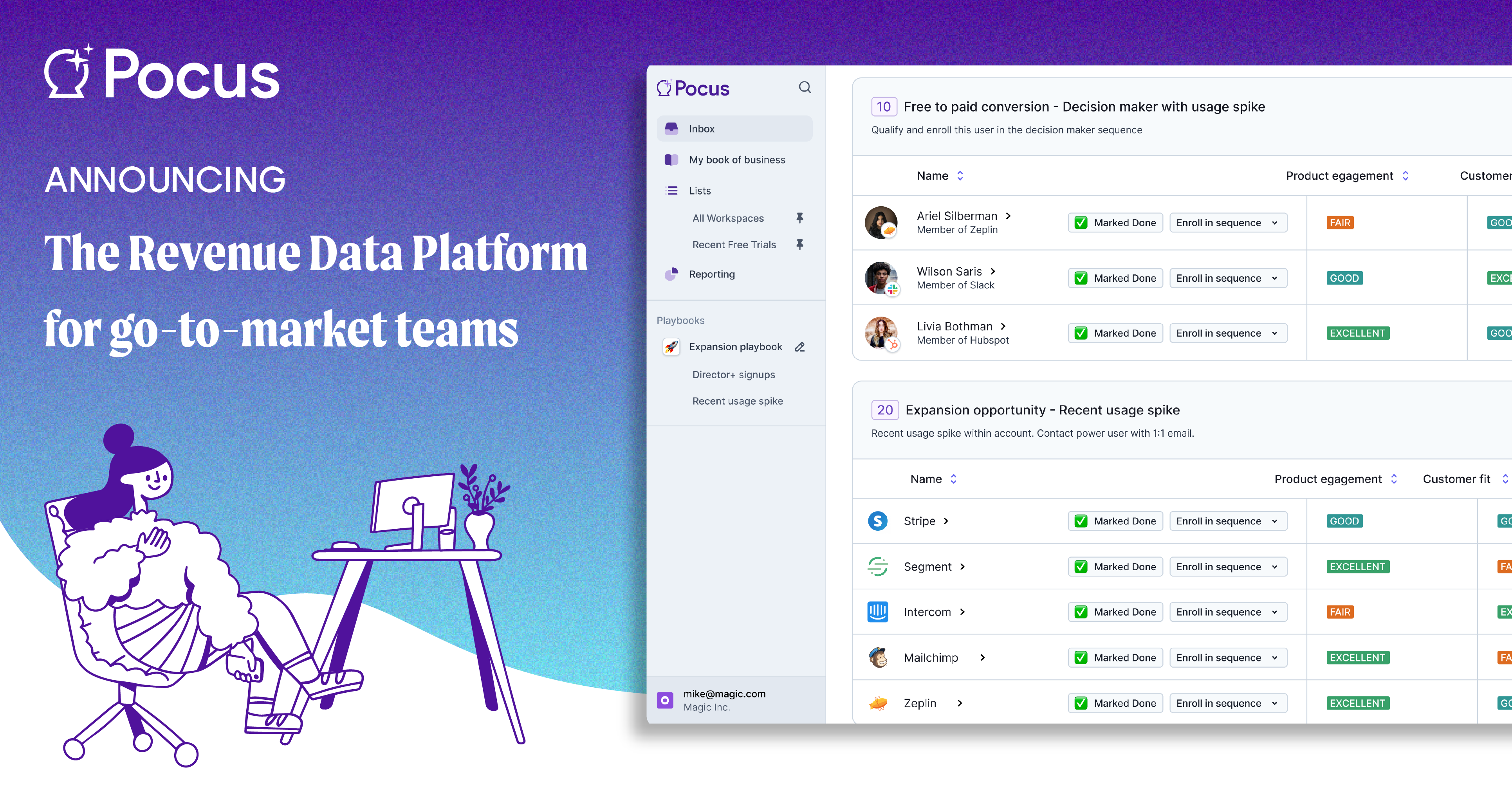Click Ariel Silberman's profile avatar
The height and width of the screenshot is (789, 1512).
[x=881, y=222]
